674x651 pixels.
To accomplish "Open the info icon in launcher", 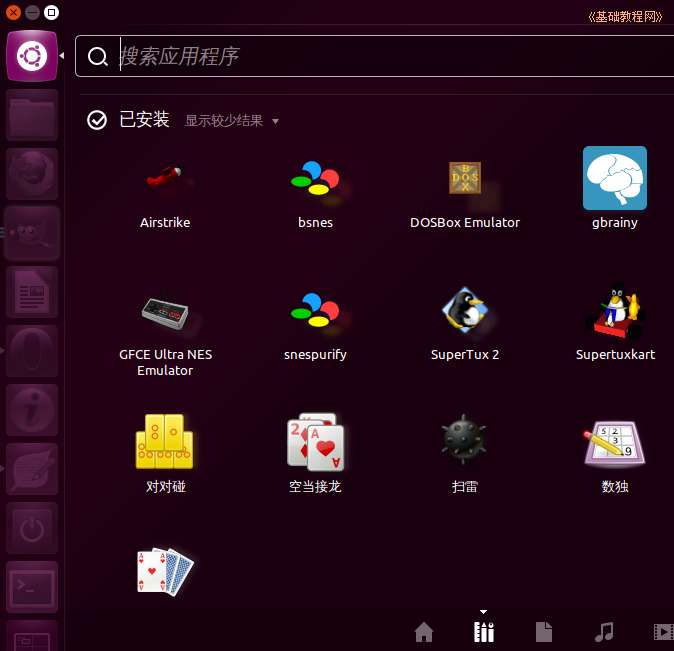I will (32, 409).
